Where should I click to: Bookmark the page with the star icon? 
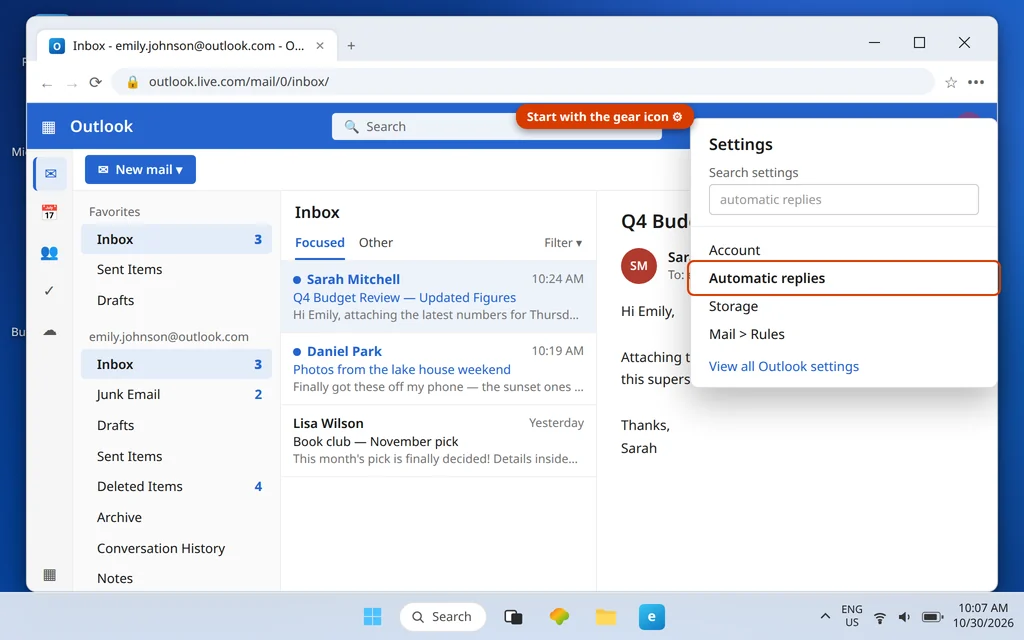pos(951,82)
